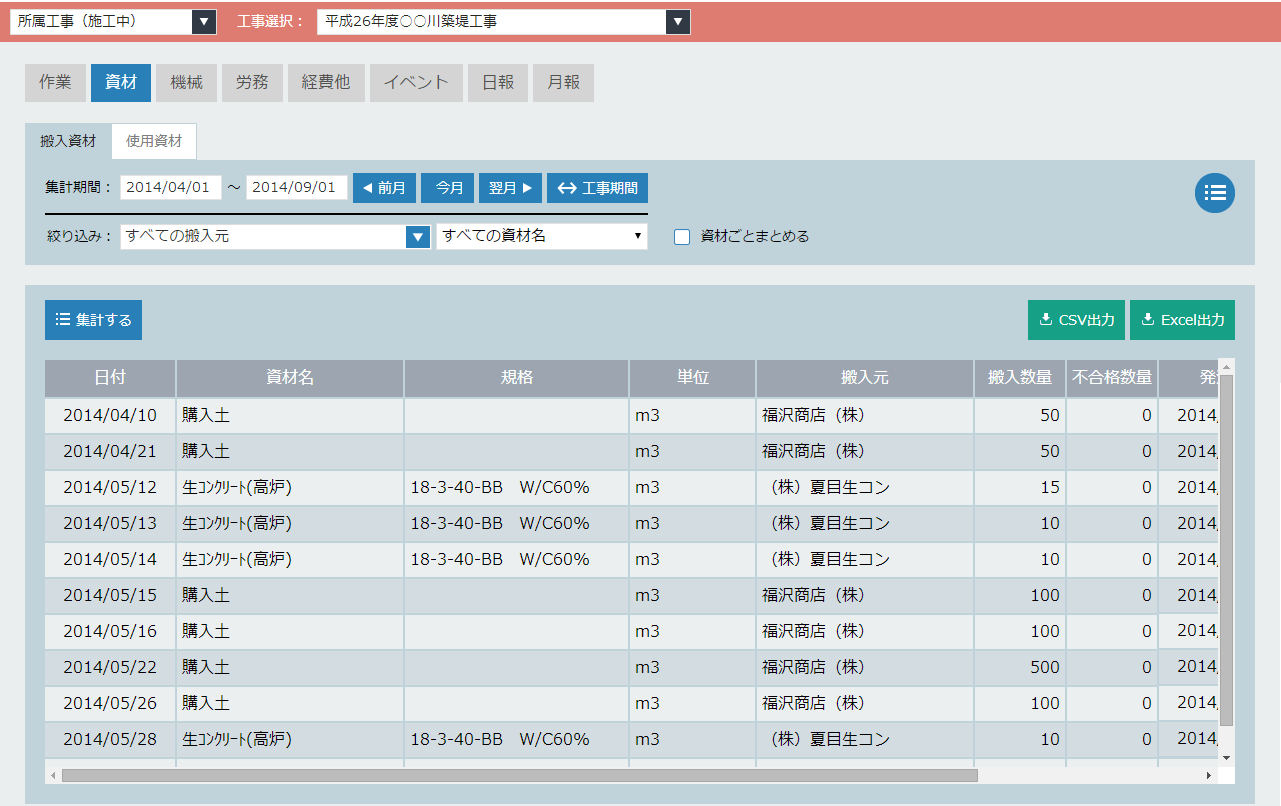Click the table's horizontal scrollbar

pyautogui.click(x=519, y=775)
